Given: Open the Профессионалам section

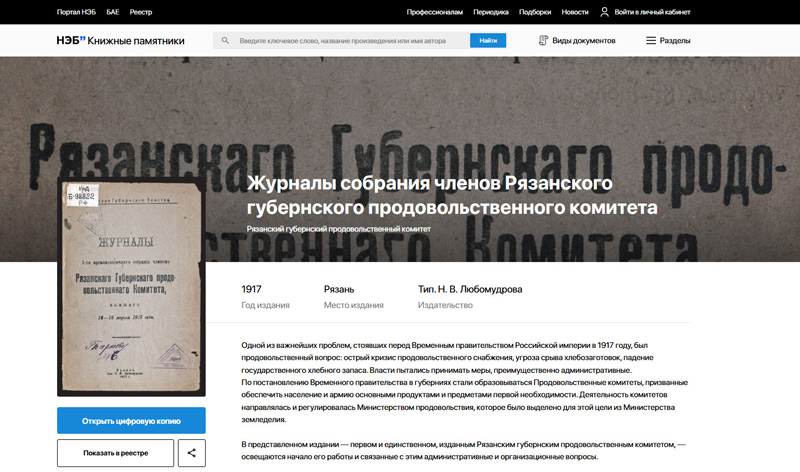Looking at the screenshot, I should pyautogui.click(x=434, y=12).
